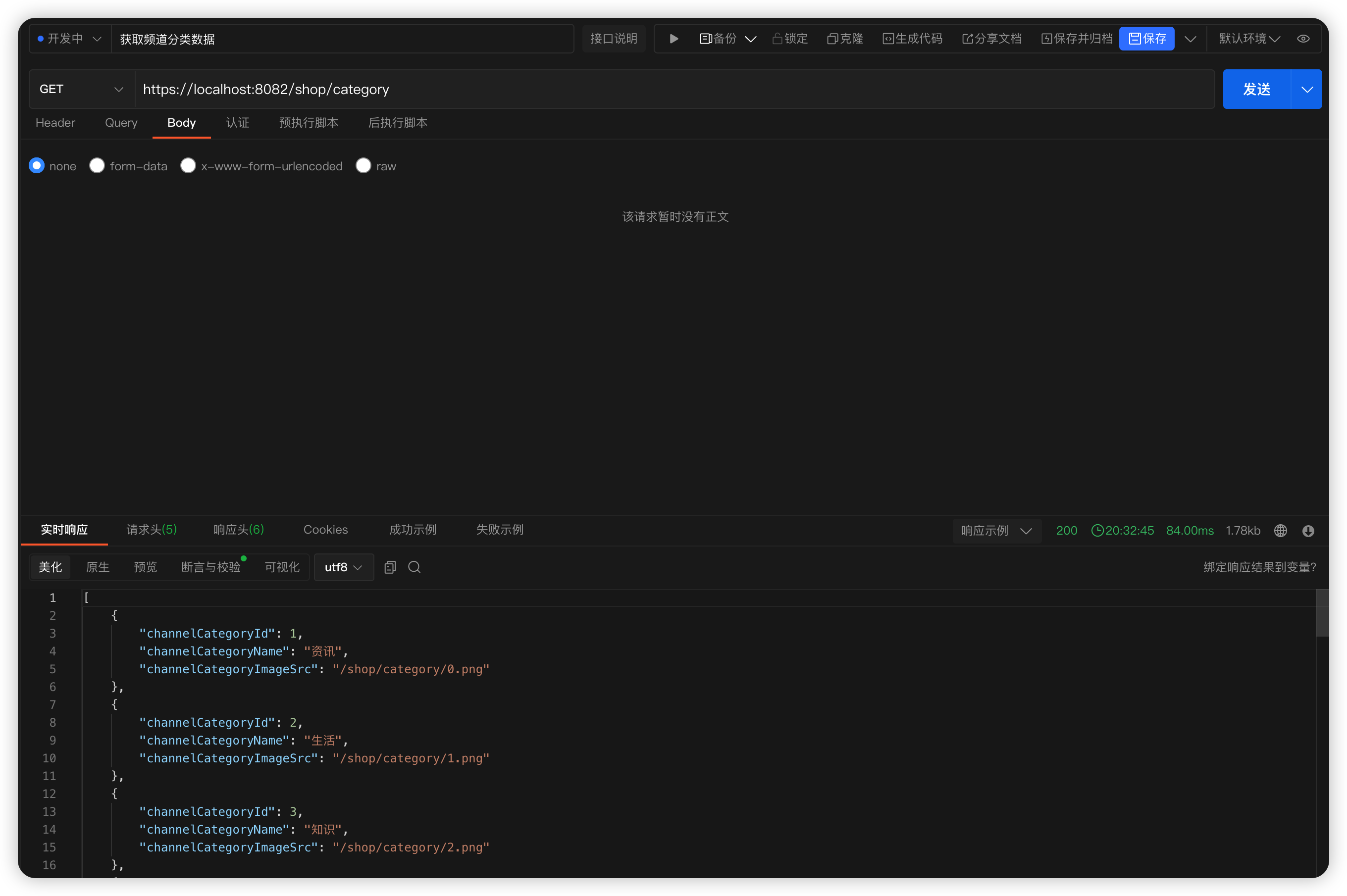Switch to the Query tab
Screen dimensions: 1347x896
[121, 123]
